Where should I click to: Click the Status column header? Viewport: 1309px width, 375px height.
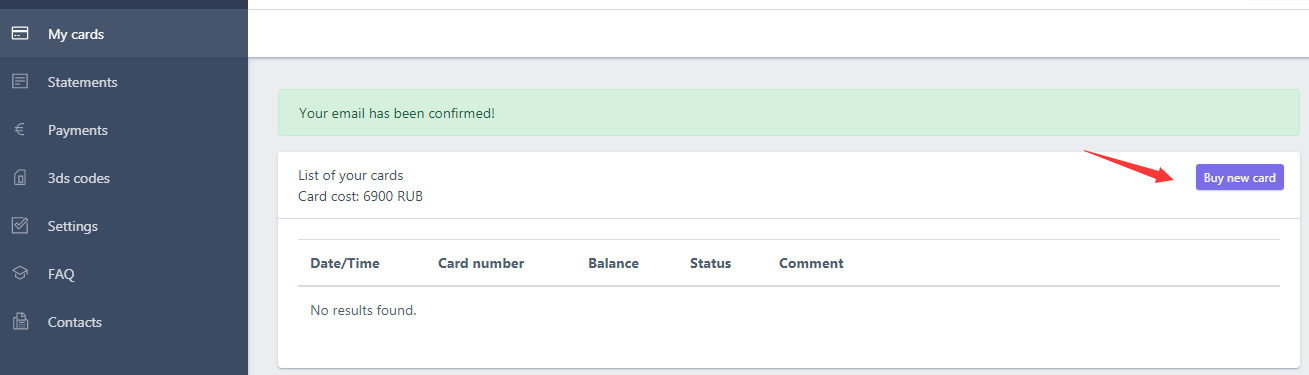710,263
